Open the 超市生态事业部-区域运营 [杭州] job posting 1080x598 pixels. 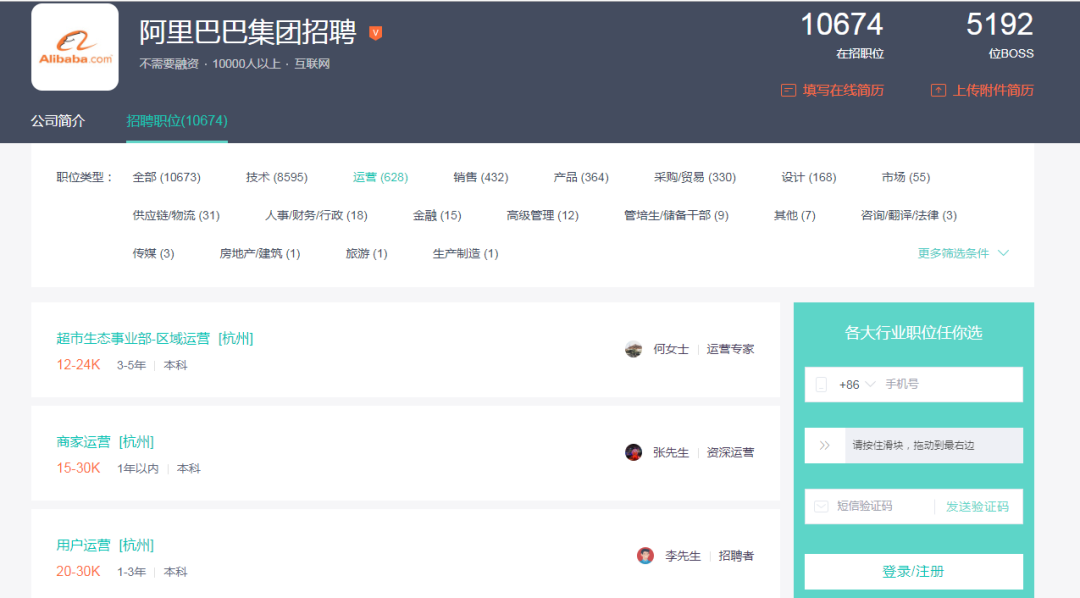click(x=155, y=338)
